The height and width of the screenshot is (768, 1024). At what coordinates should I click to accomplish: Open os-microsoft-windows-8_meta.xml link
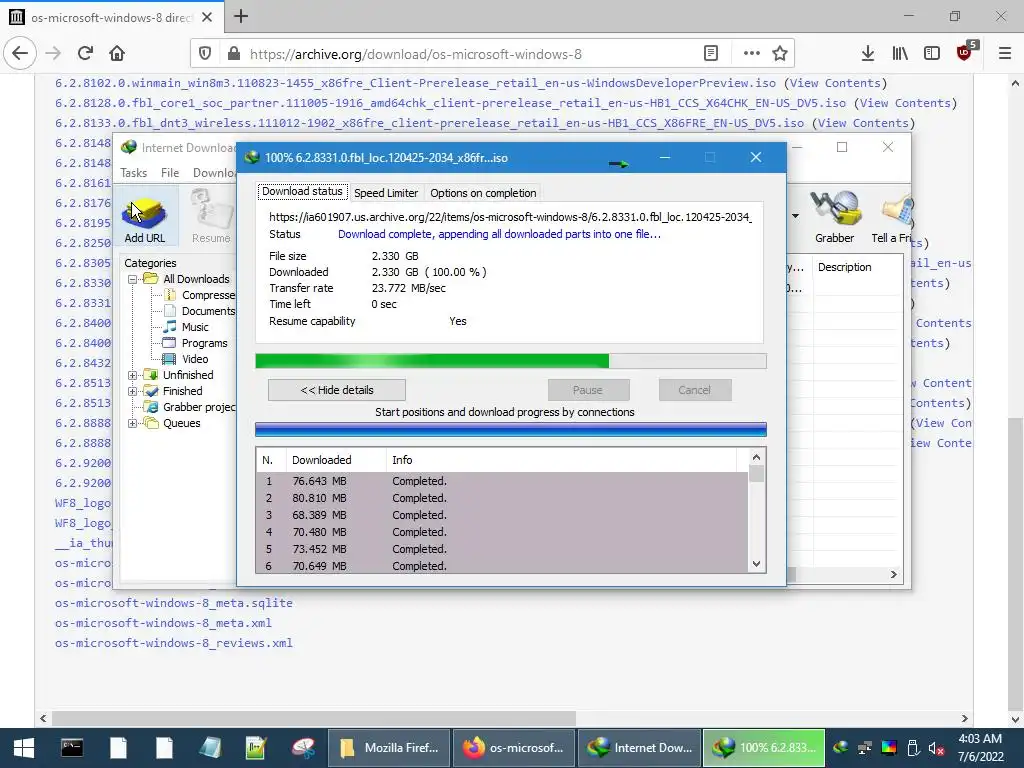163,623
